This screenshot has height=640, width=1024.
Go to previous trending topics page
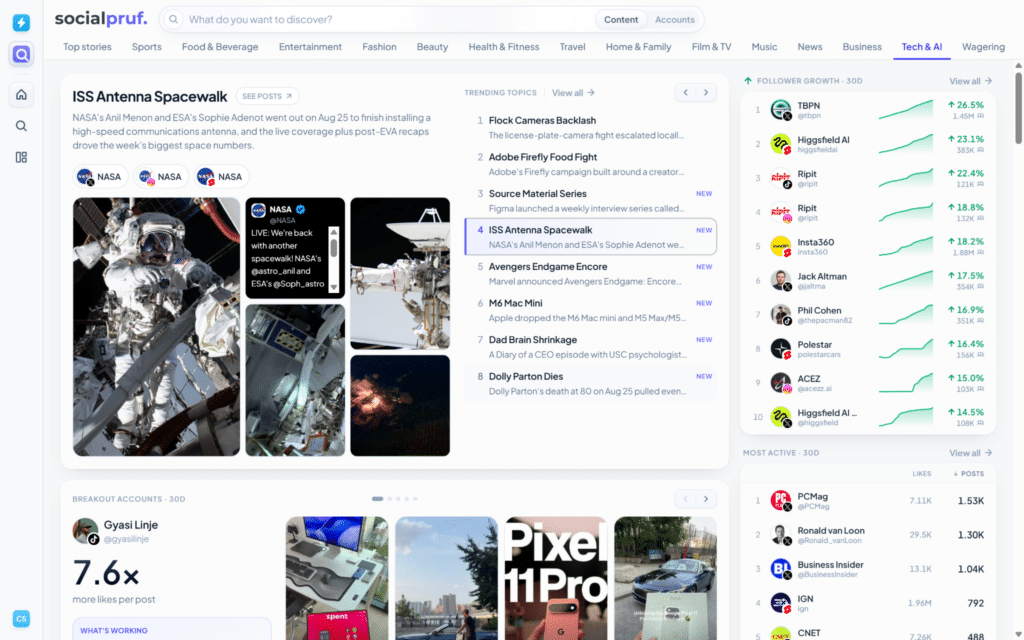click(686, 93)
